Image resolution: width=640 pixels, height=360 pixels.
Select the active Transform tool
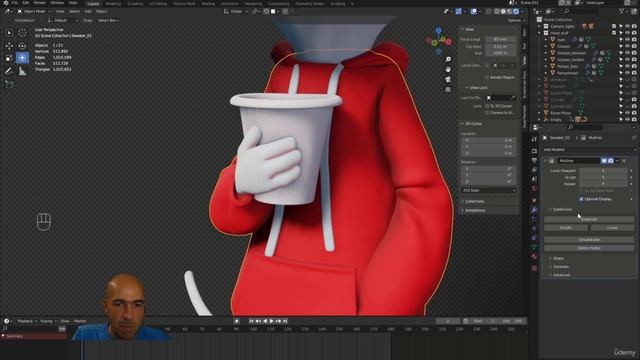[x=22, y=58]
